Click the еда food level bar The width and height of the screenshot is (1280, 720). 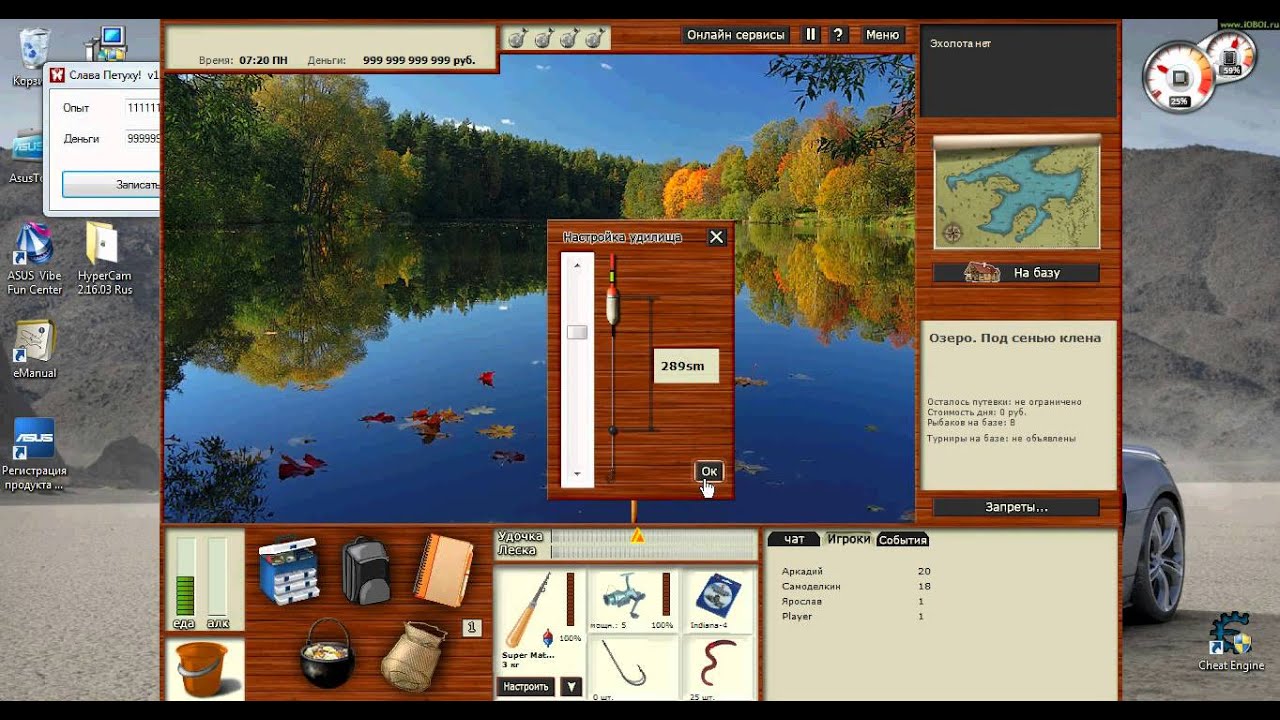click(185, 576)
